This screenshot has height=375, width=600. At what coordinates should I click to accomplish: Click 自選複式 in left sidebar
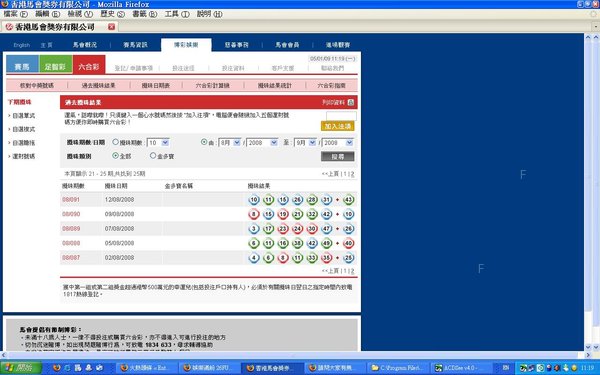(24, 129)
